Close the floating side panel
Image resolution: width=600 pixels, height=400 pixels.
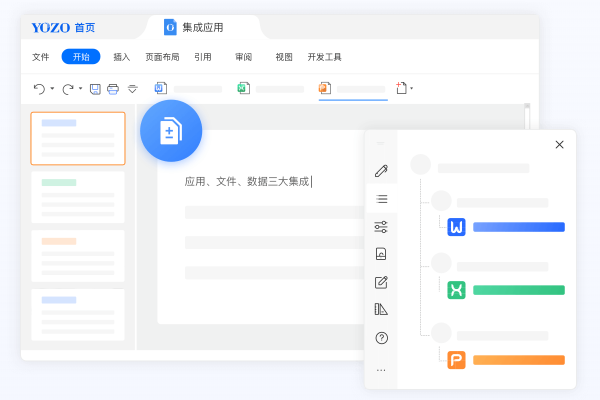click(x=559, y=145)
